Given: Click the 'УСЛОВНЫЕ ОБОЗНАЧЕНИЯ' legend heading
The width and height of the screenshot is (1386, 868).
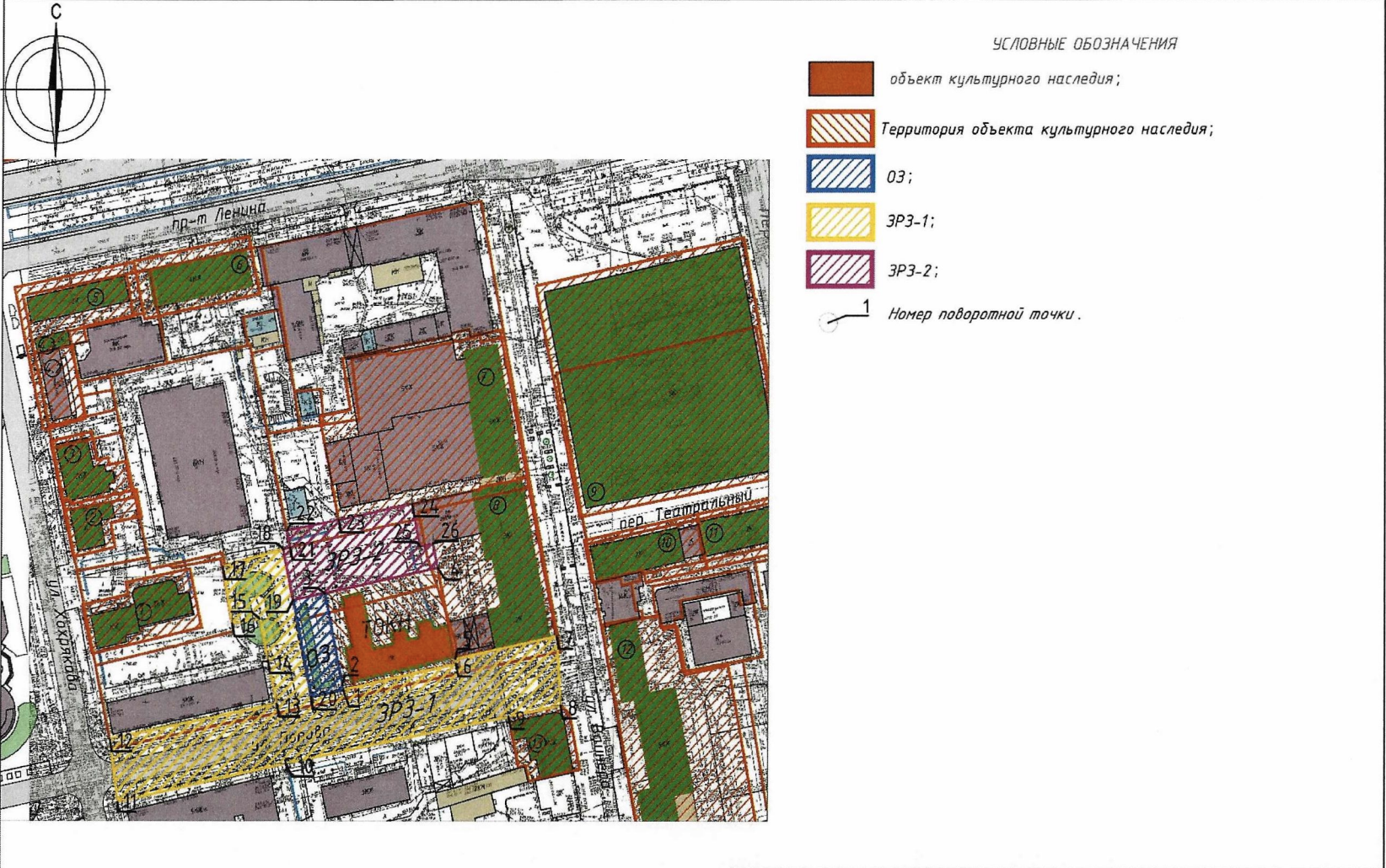Looking at the screenshot, I should coord(1084,44).
